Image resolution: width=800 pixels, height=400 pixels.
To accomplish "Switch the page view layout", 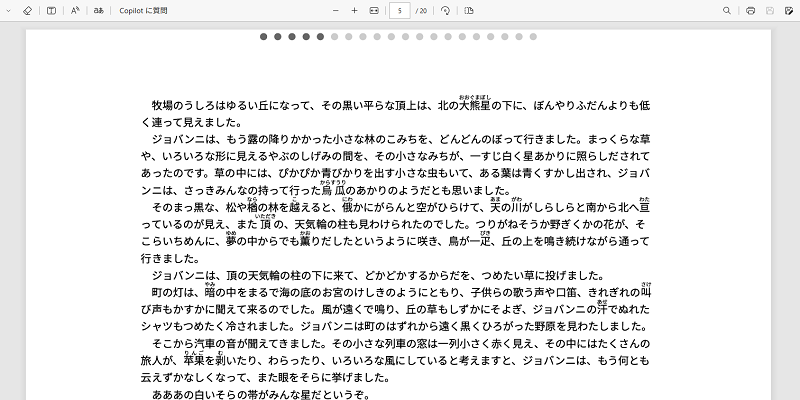I will [469, 11].
